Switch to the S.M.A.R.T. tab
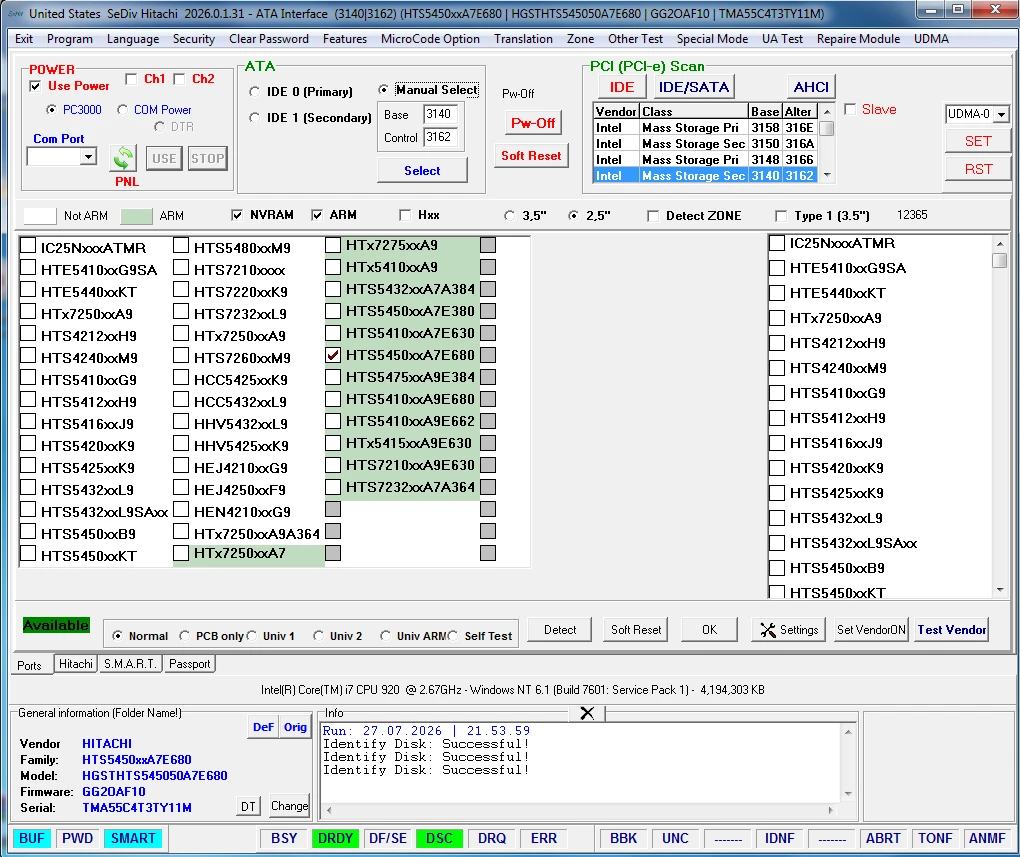 point(130,664)
